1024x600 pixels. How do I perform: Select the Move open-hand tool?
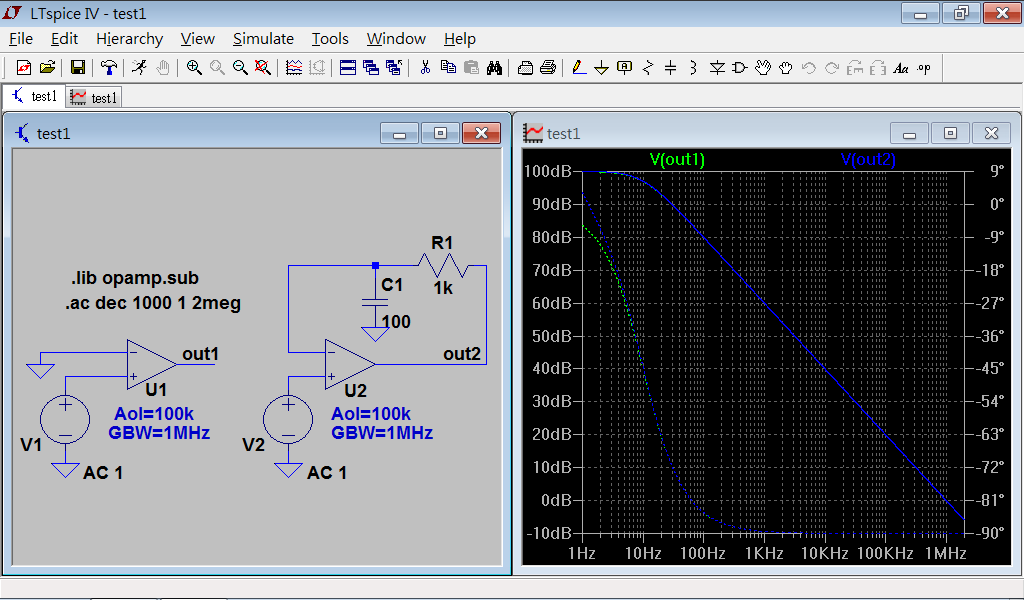[x=763, y=67]
